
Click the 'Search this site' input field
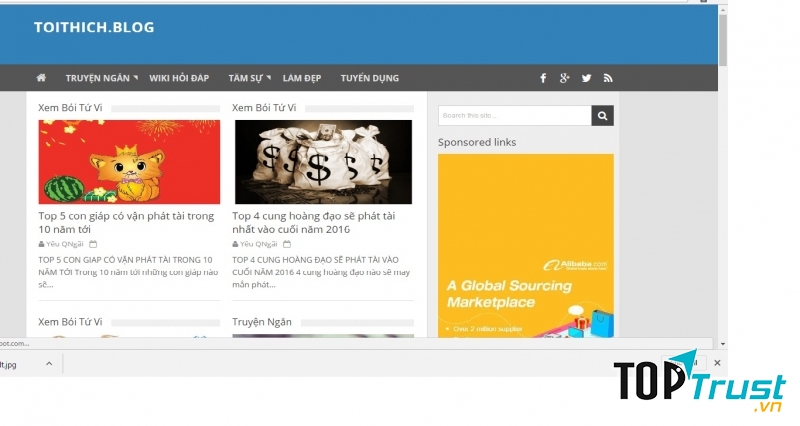click(x=514, y=116)
